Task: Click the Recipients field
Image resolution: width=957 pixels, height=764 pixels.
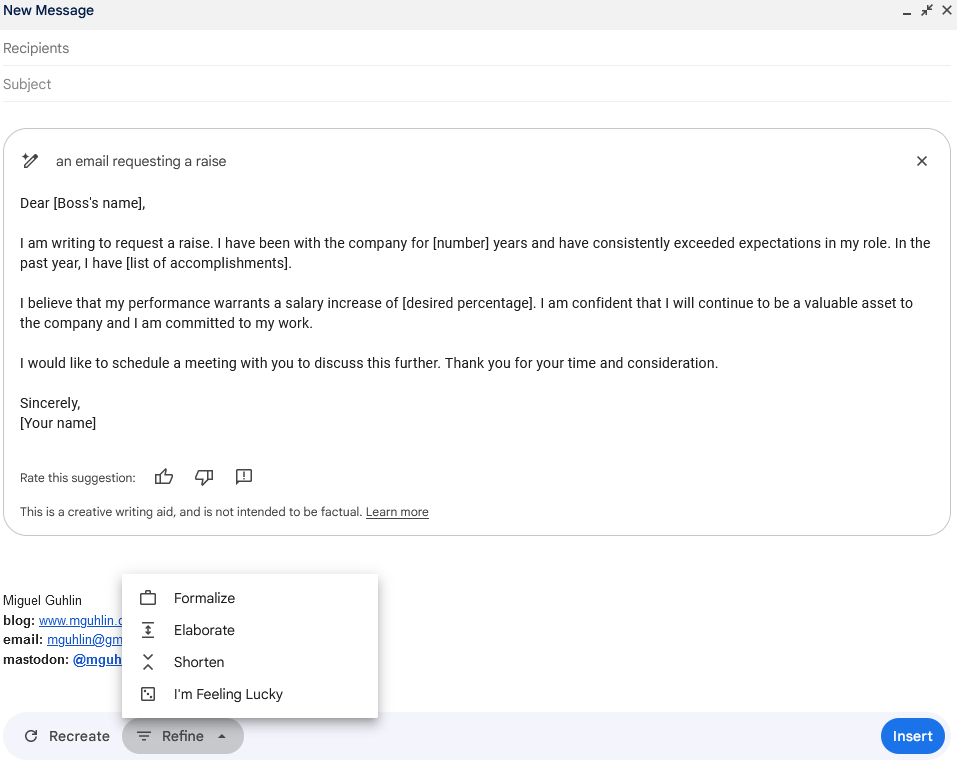Action: pyautogui.click(x=476, y=48)
